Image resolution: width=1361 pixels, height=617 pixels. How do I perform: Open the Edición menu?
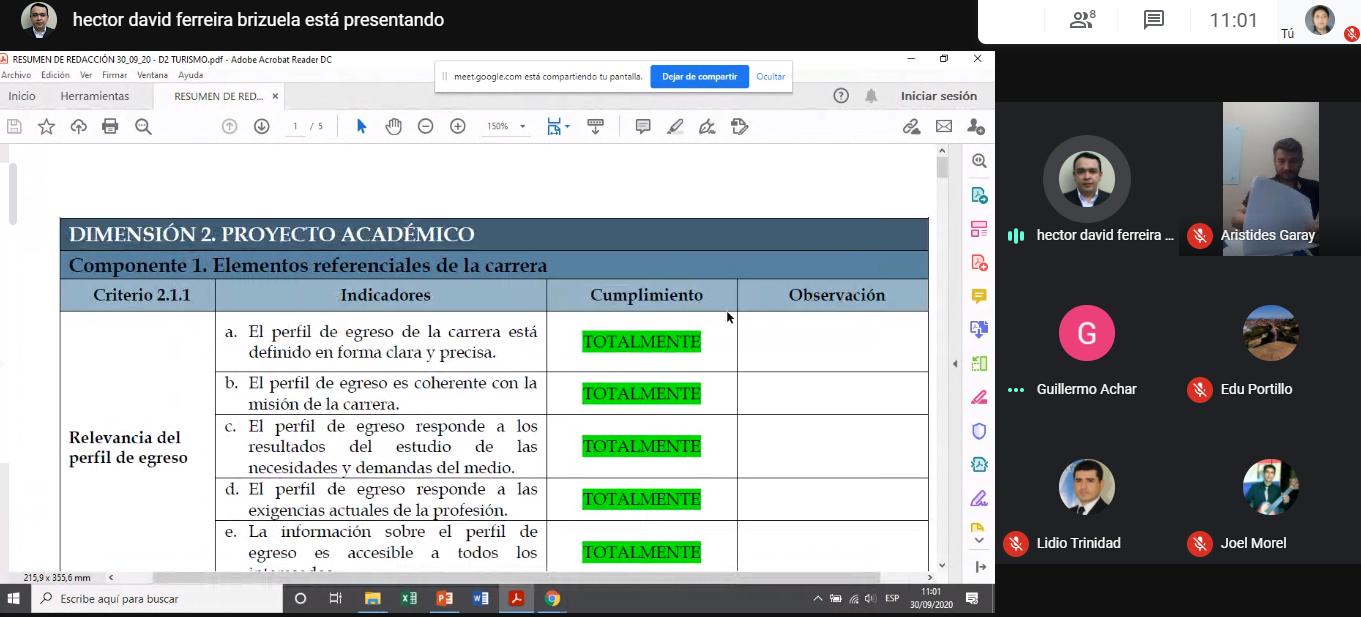[x=55, y=75]
